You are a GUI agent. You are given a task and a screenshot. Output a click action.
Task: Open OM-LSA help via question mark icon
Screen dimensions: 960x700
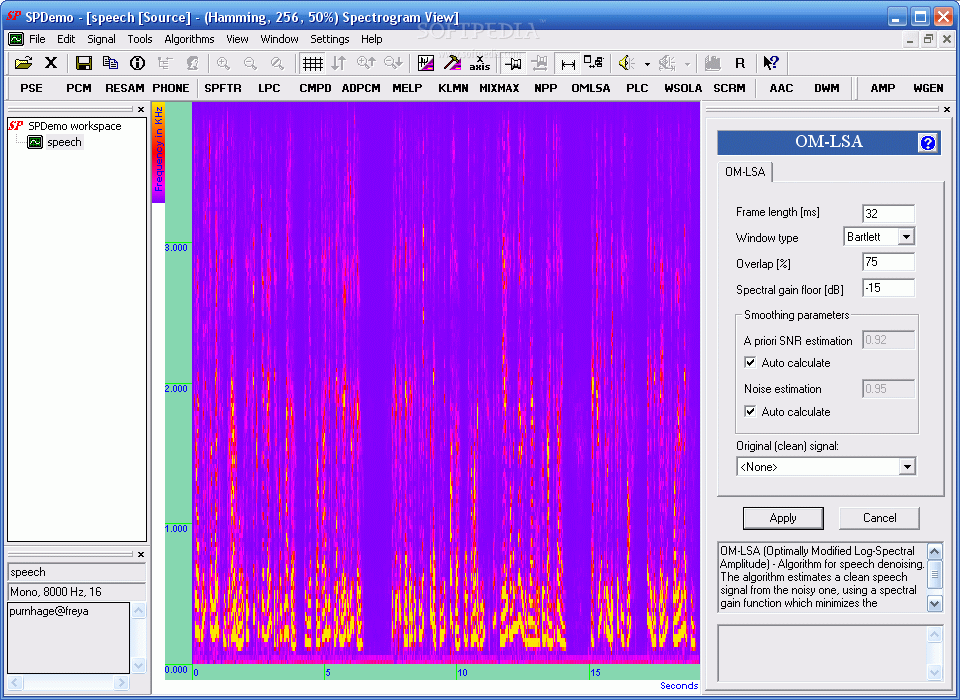tap(928, 143)
